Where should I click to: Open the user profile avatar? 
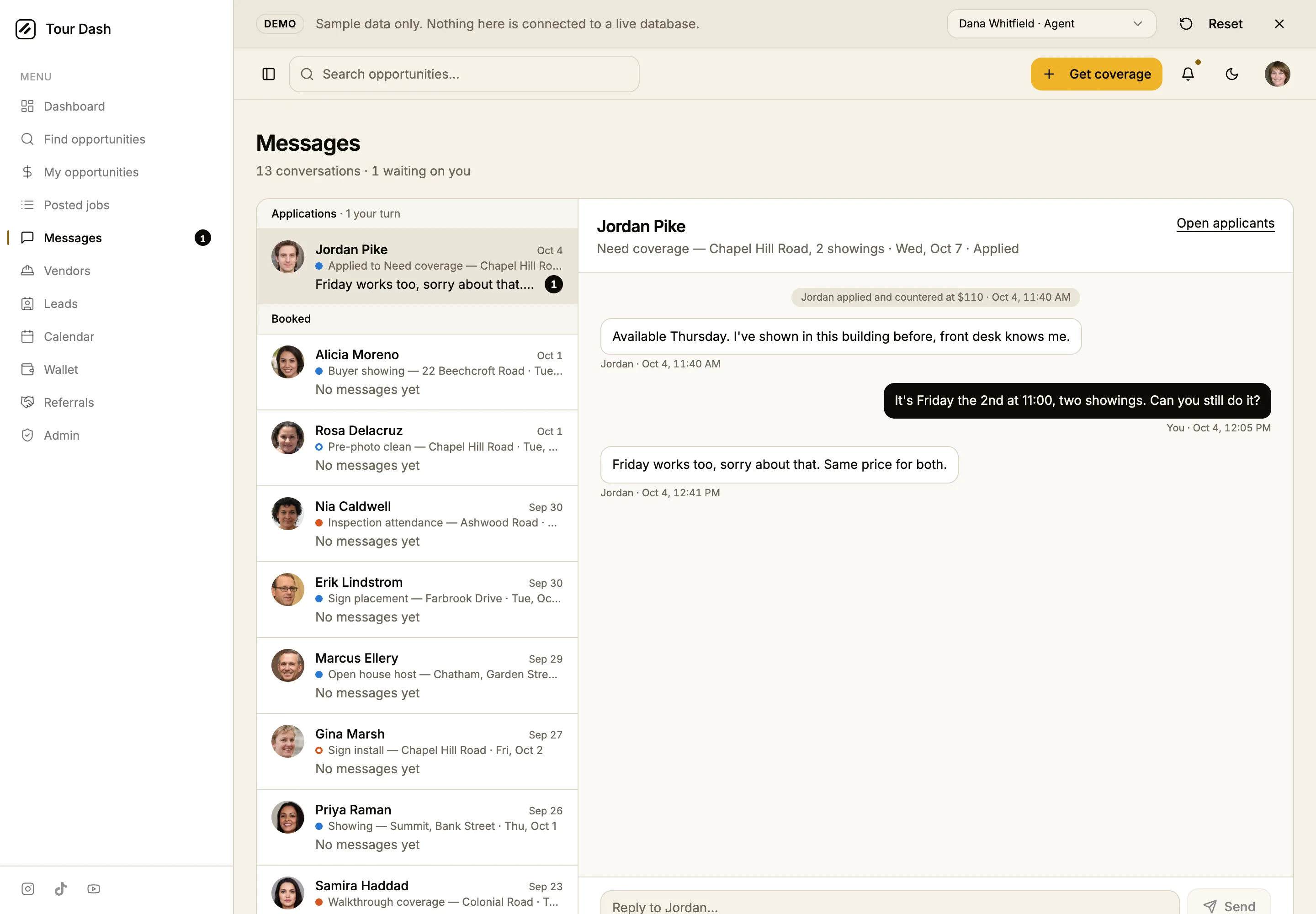(1277, 74)
